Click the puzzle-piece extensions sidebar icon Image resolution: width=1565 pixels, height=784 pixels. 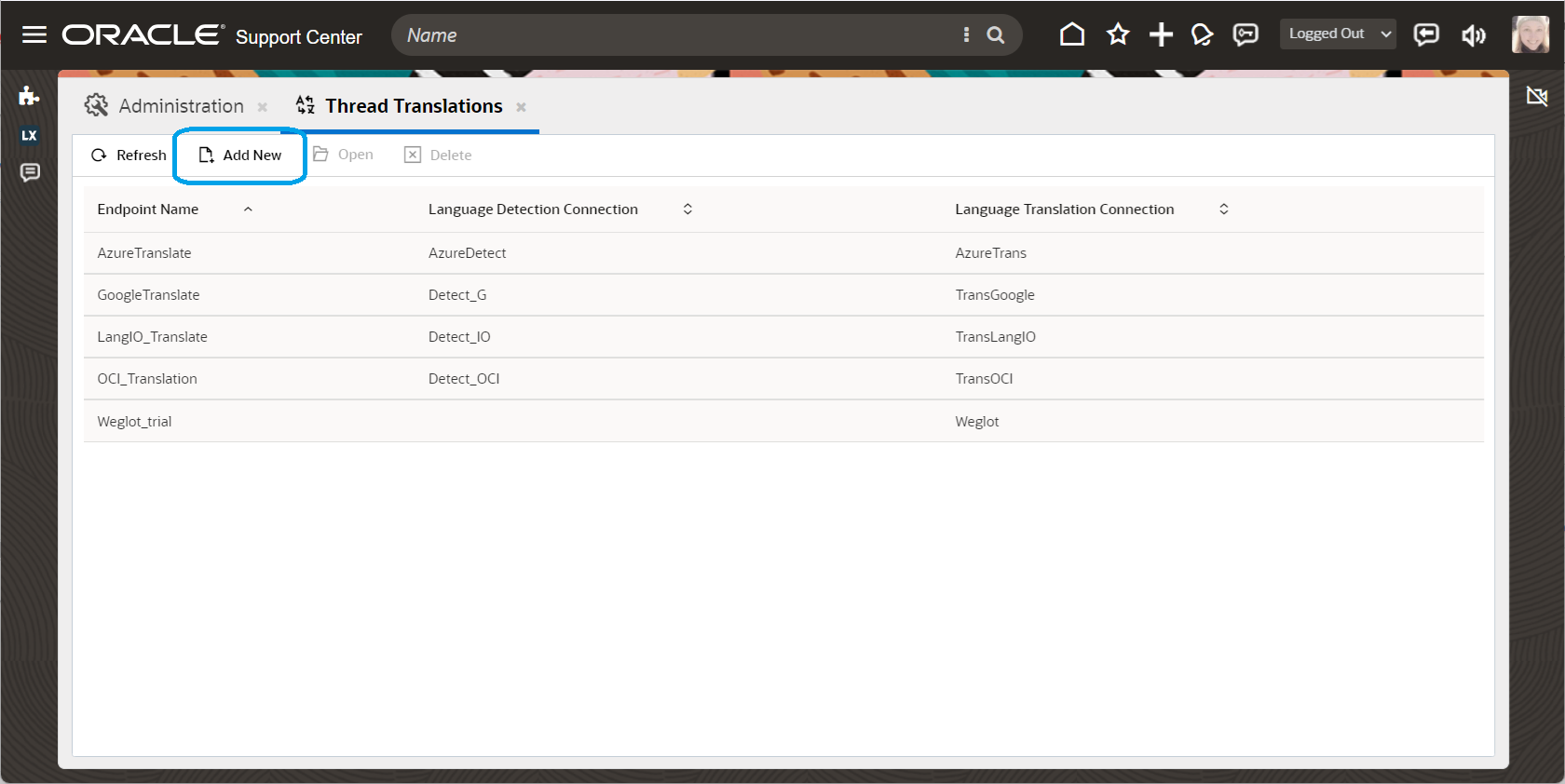pos(29,96)
